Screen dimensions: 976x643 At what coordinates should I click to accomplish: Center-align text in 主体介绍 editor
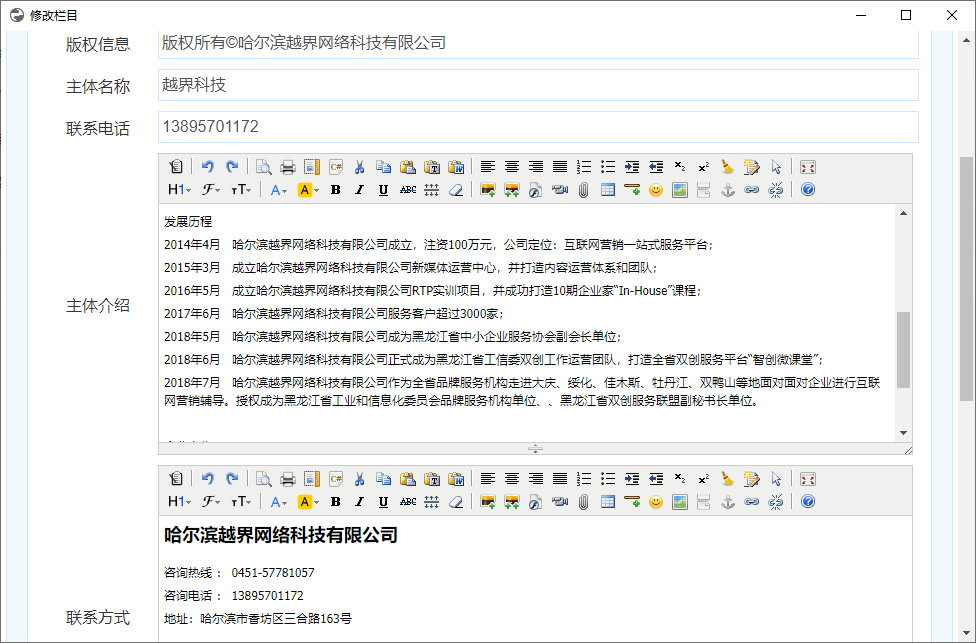click(x=512, y=167)
